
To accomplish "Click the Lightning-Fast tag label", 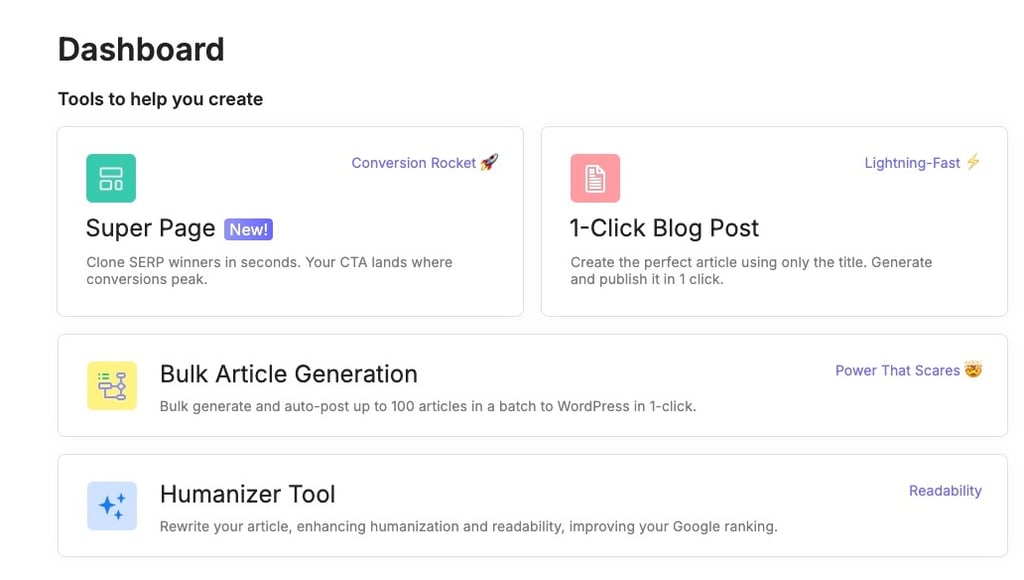I will 912,163.
